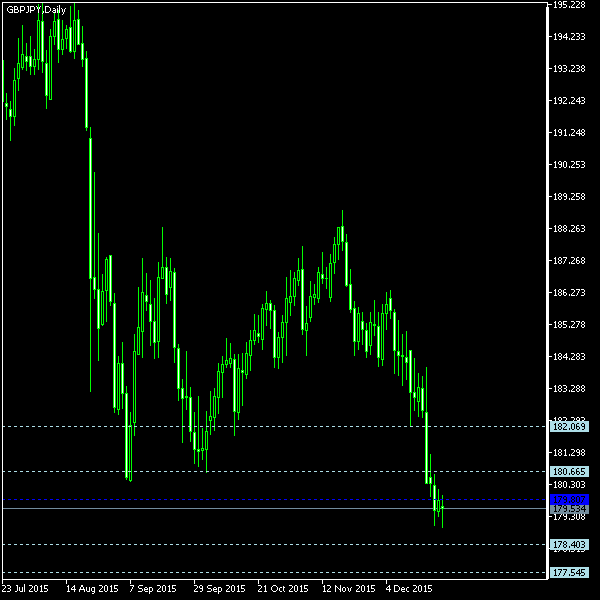This screenshot has width=600, height=600.
Task: Click the 4 Dec 2015 date label
Action: click(409, 589)
